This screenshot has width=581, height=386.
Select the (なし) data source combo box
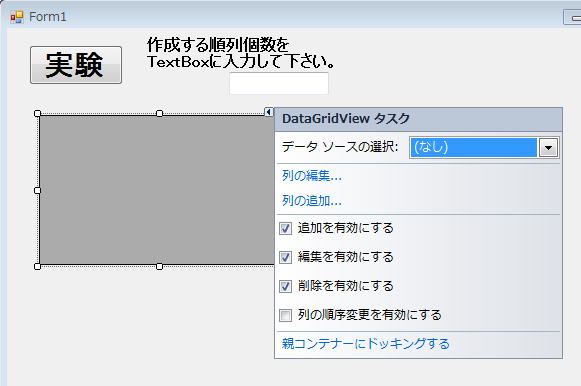(x=484, y=148)
